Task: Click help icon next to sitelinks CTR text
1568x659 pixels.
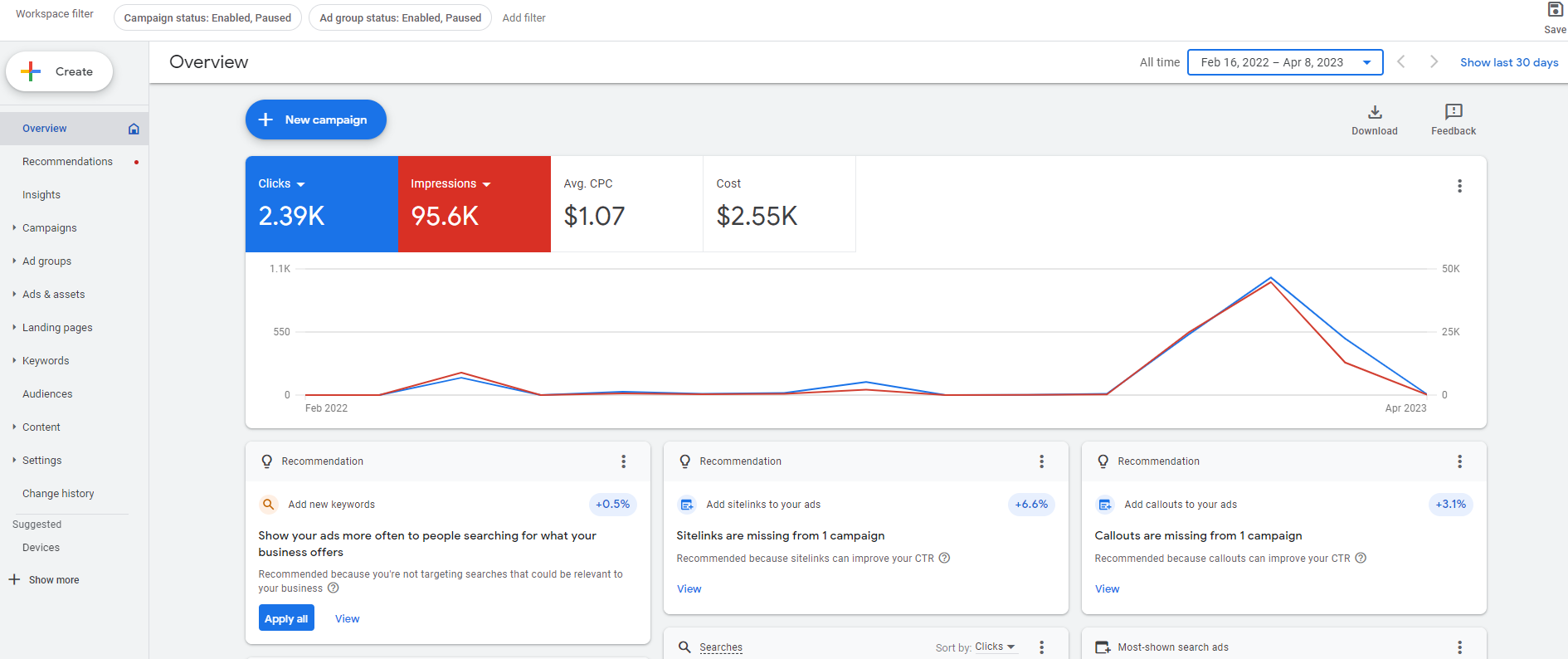Action: 944,558
